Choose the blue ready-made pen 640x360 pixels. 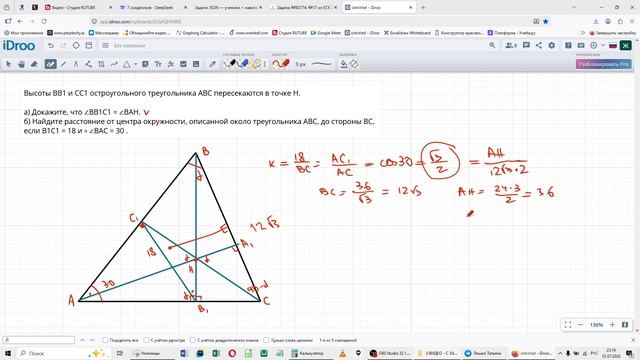coord(243,64)
